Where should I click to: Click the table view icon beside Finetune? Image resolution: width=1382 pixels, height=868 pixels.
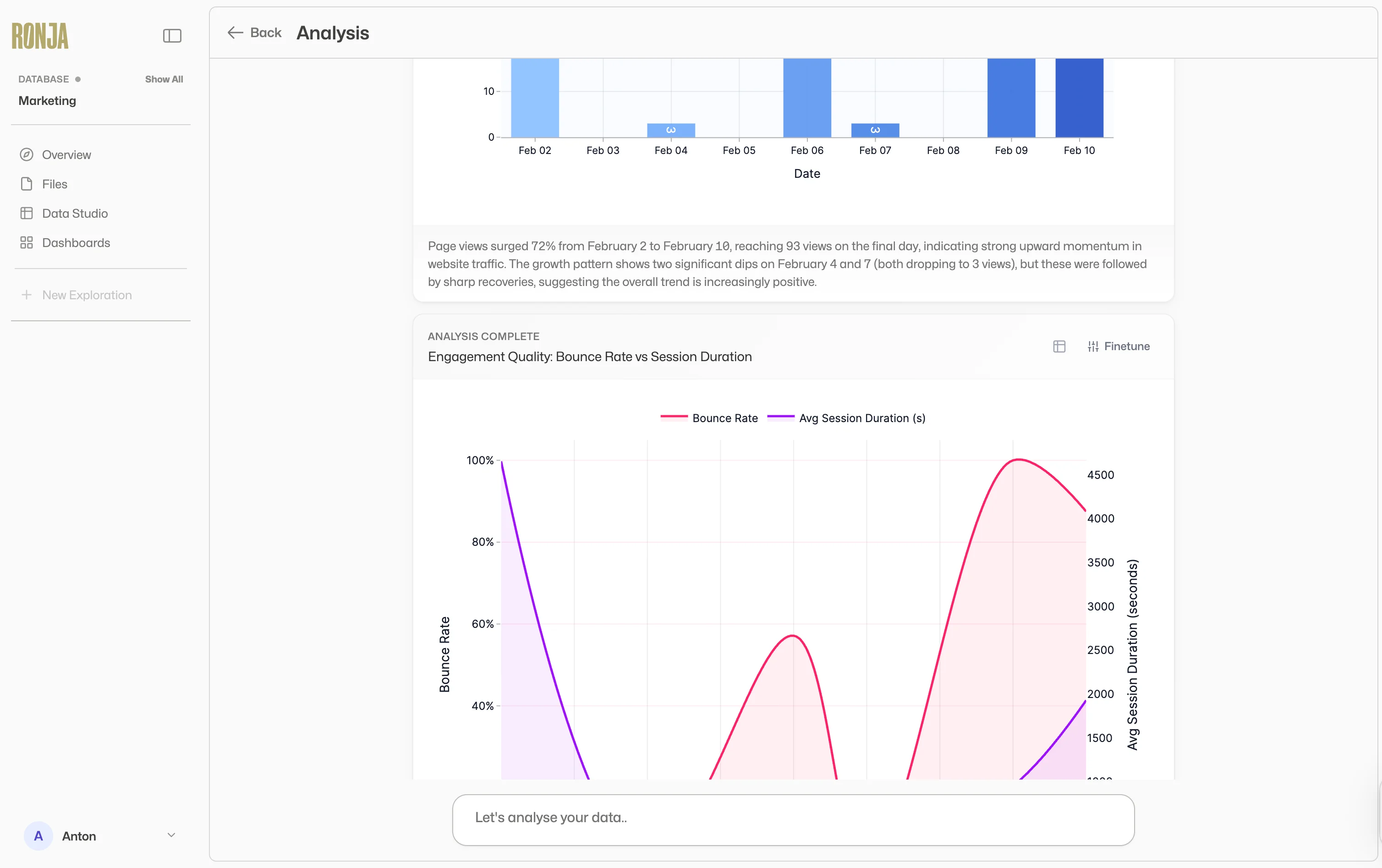1059,346
